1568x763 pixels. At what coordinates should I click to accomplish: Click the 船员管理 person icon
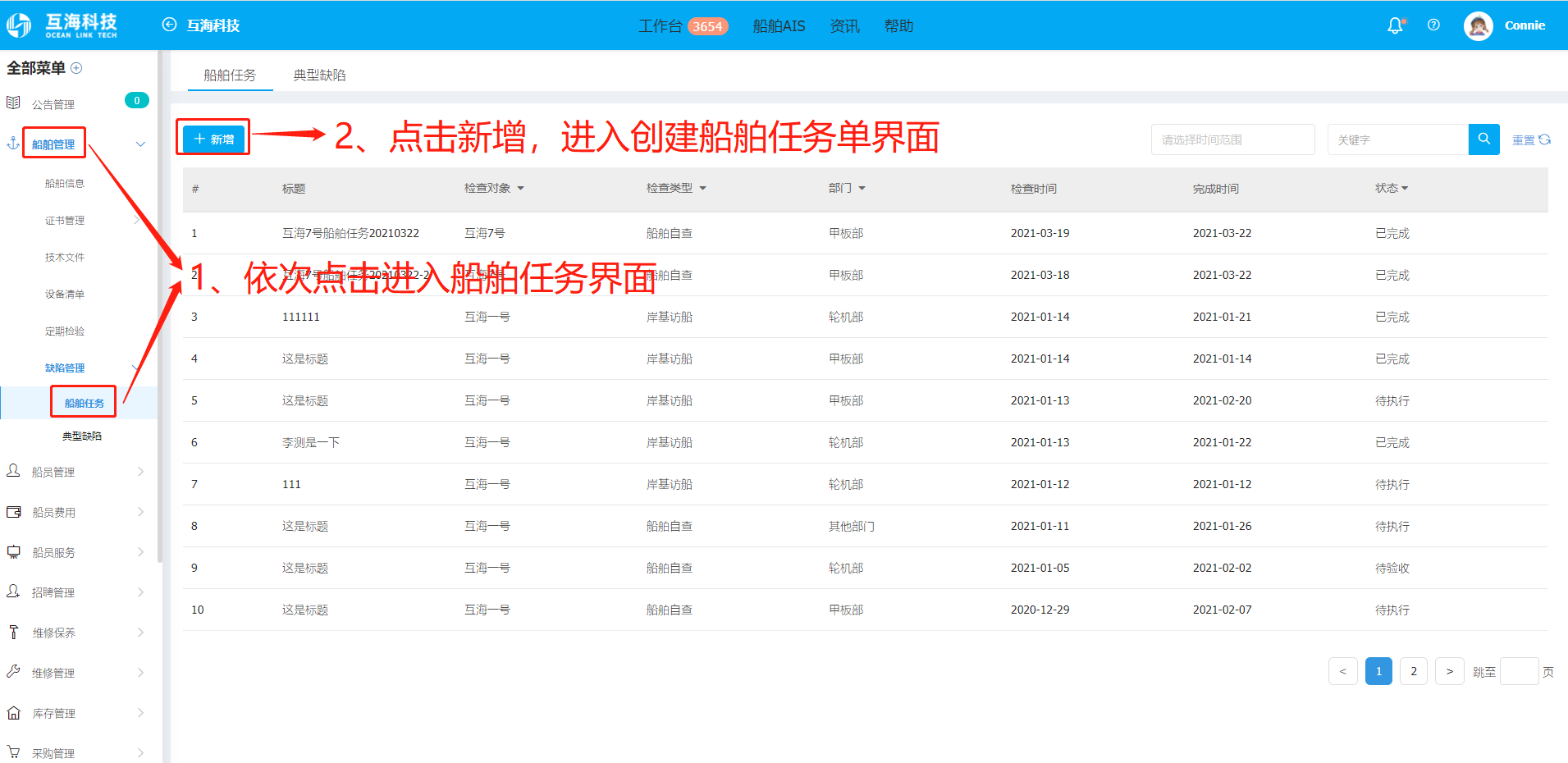(13, 471)
